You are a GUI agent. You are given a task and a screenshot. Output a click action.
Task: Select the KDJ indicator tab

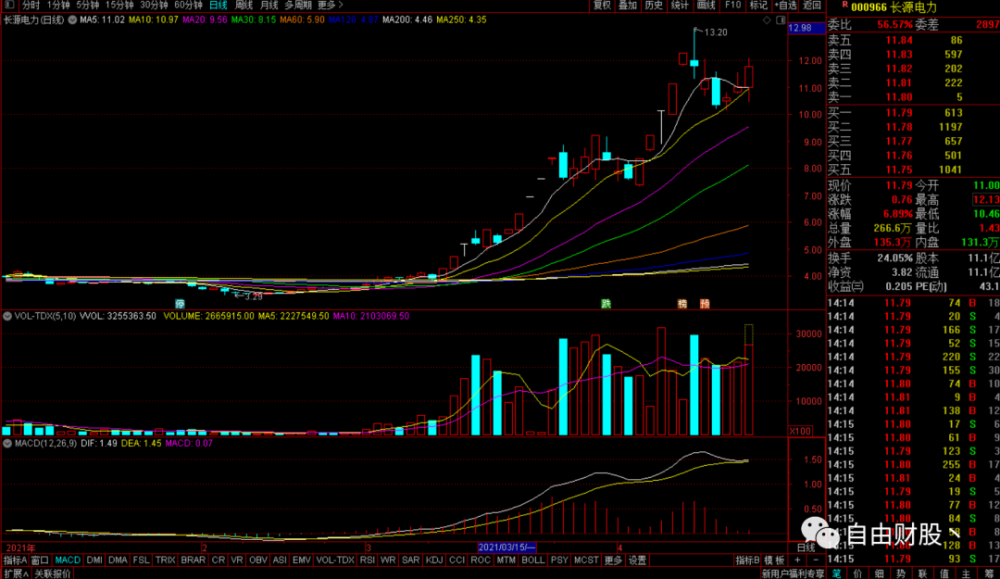[x=434, y=560]
